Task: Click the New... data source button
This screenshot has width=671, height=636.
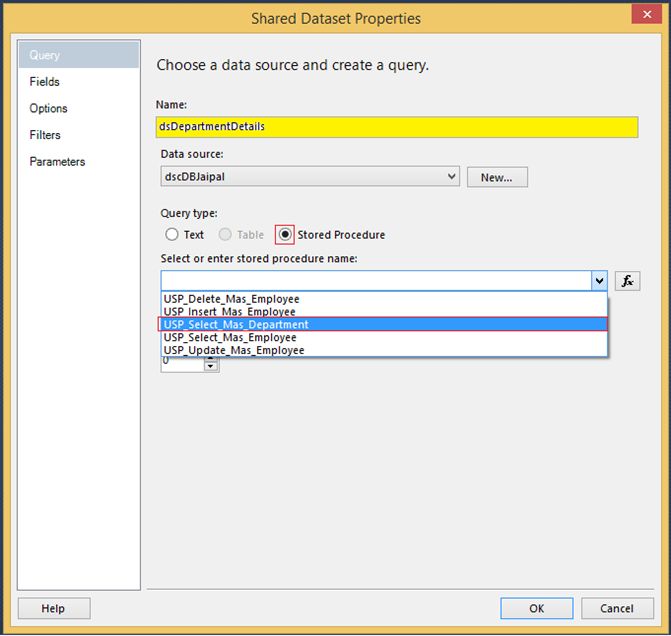Action: tap(497, 177)
